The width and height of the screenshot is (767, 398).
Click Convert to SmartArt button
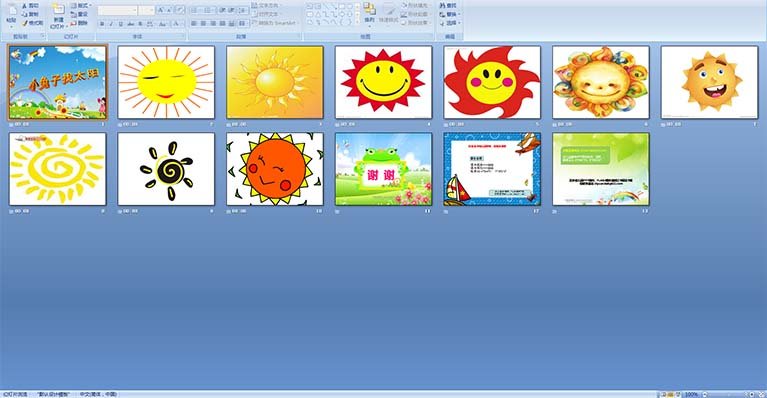[x=274, y=23]
